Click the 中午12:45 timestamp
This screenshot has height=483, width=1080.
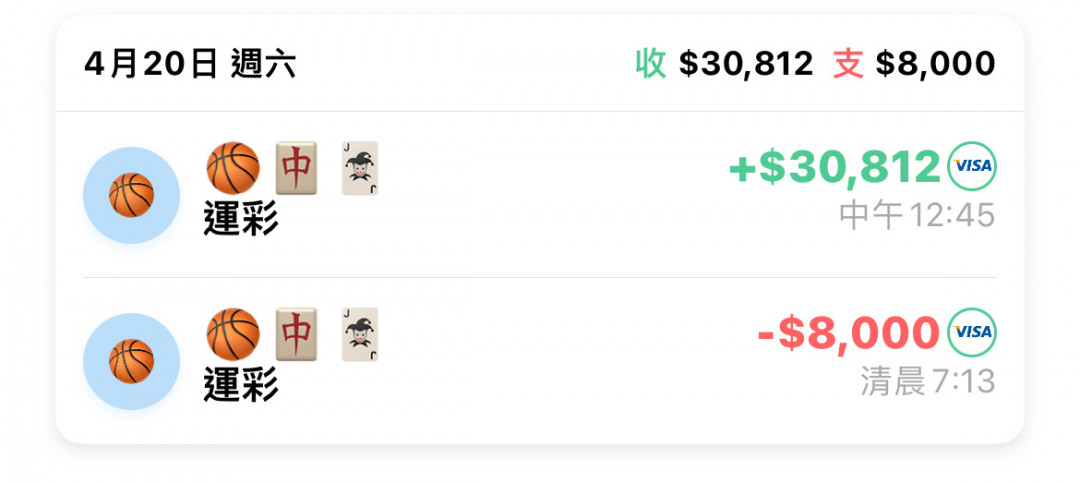[x=917, y=216]
